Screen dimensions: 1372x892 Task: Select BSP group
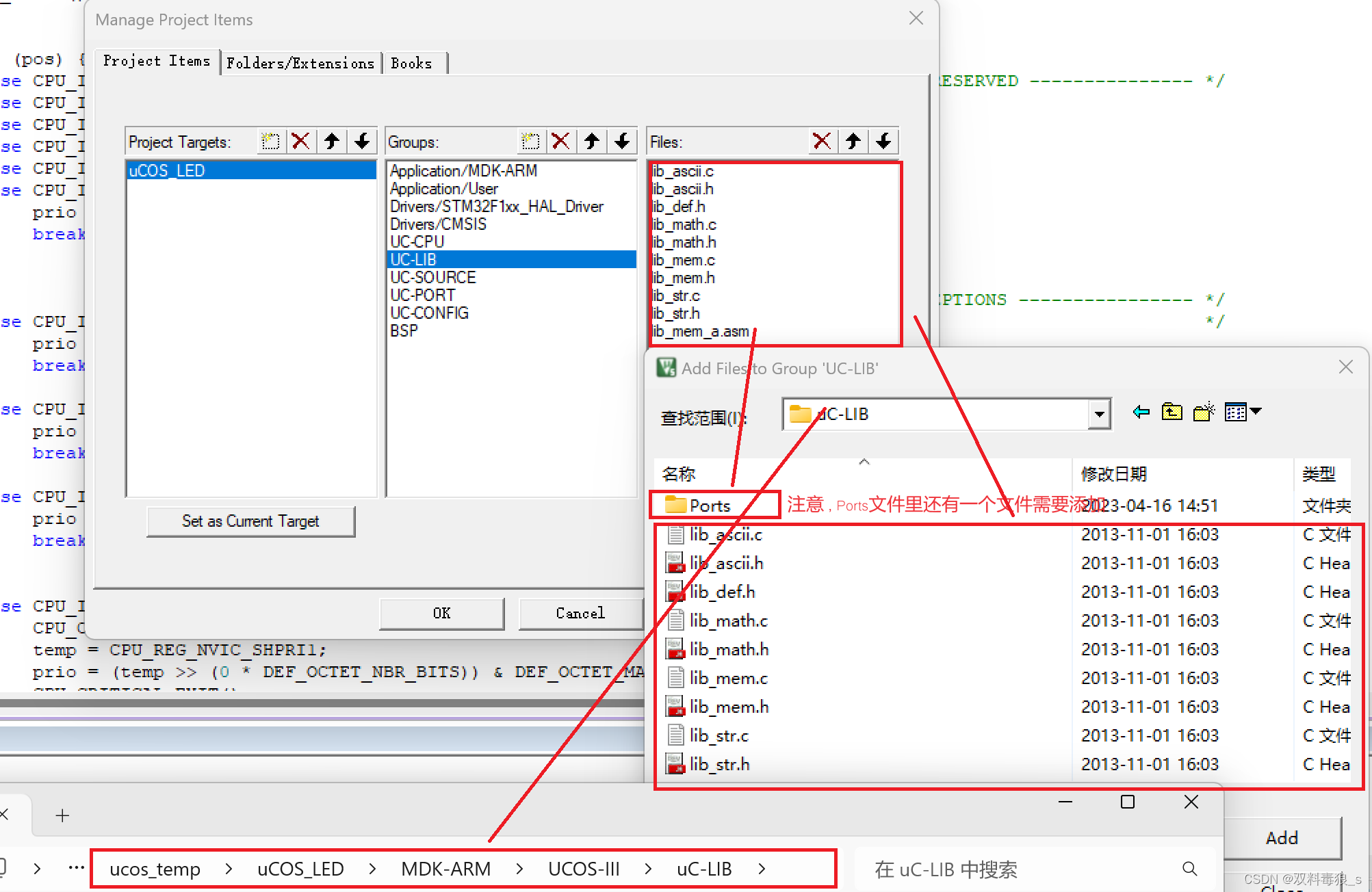point(511,330)
